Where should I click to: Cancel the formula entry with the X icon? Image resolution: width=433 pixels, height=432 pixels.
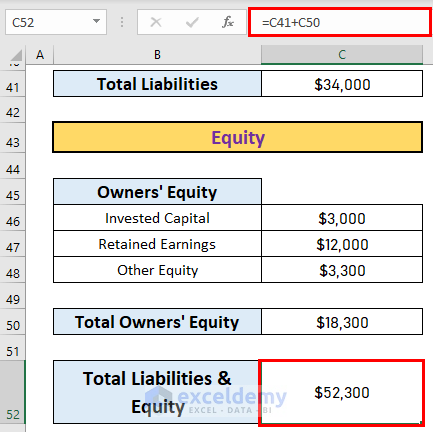coord(156,22)
